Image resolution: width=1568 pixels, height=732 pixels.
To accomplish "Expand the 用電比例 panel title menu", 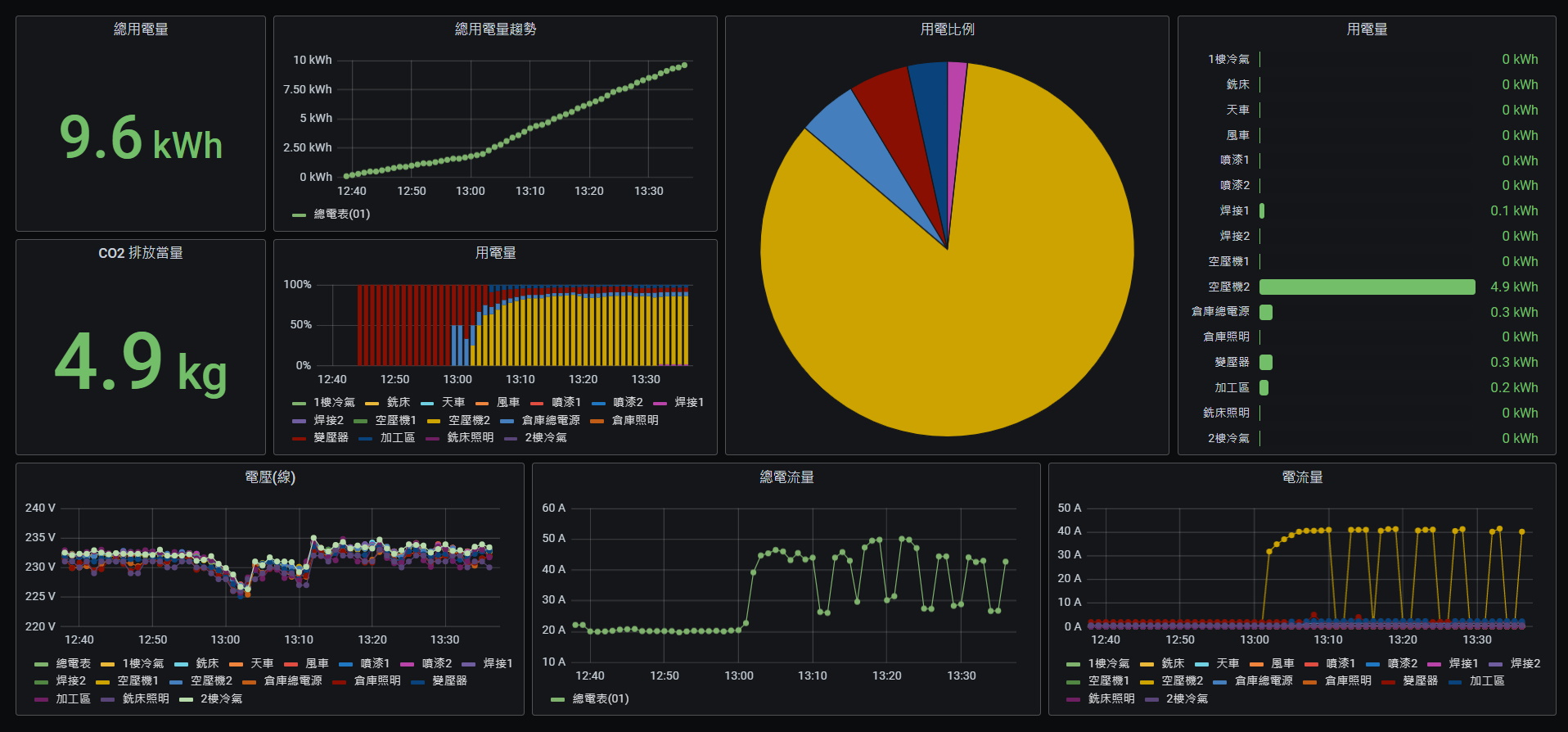I will pyautogui.click(x=947, y=29).
